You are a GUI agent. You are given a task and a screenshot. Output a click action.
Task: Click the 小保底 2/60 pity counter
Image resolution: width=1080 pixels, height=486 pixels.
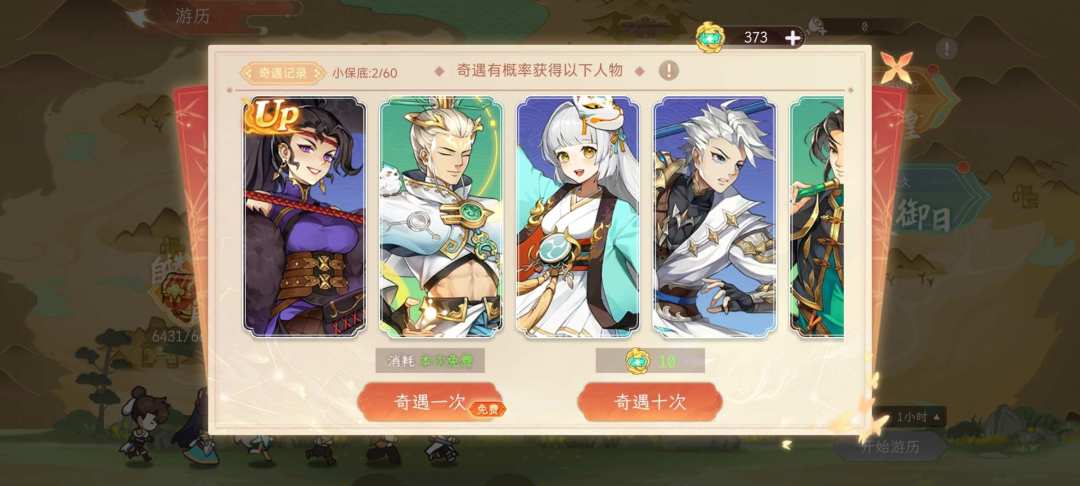(364, 72)
